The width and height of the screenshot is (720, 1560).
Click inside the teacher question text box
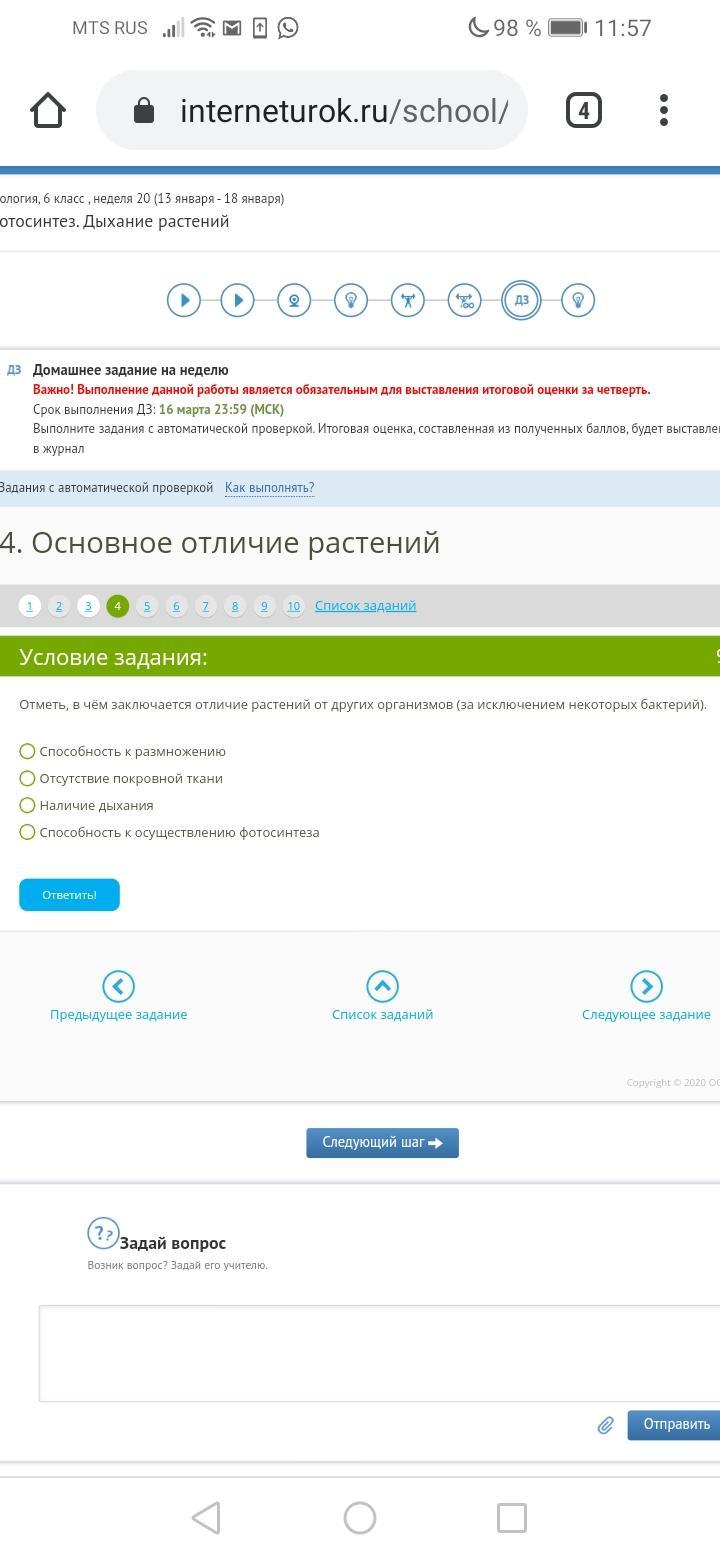pos(380,1353)
